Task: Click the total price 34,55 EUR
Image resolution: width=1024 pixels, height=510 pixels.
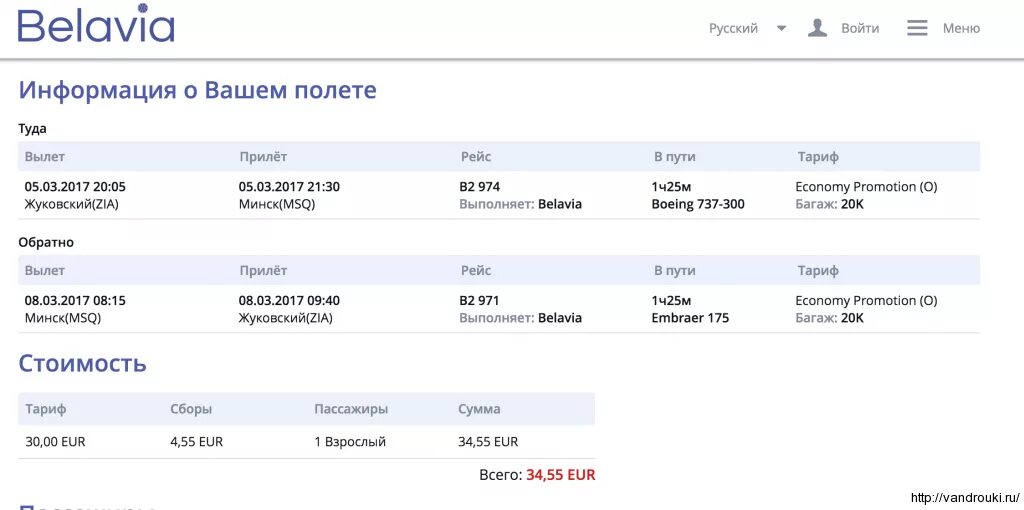Action: click(x=561, y=475)
